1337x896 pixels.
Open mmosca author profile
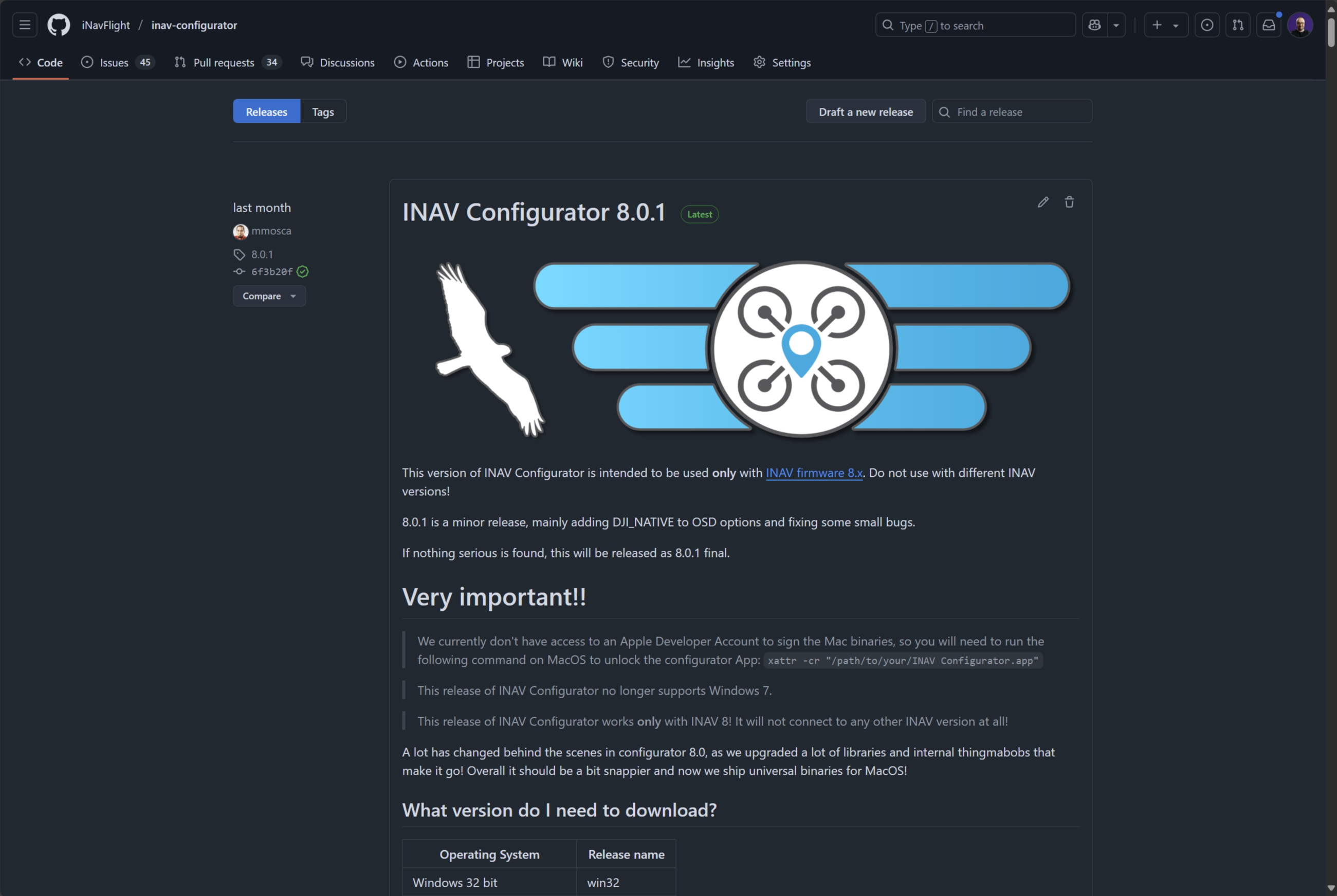click(271, 231)
